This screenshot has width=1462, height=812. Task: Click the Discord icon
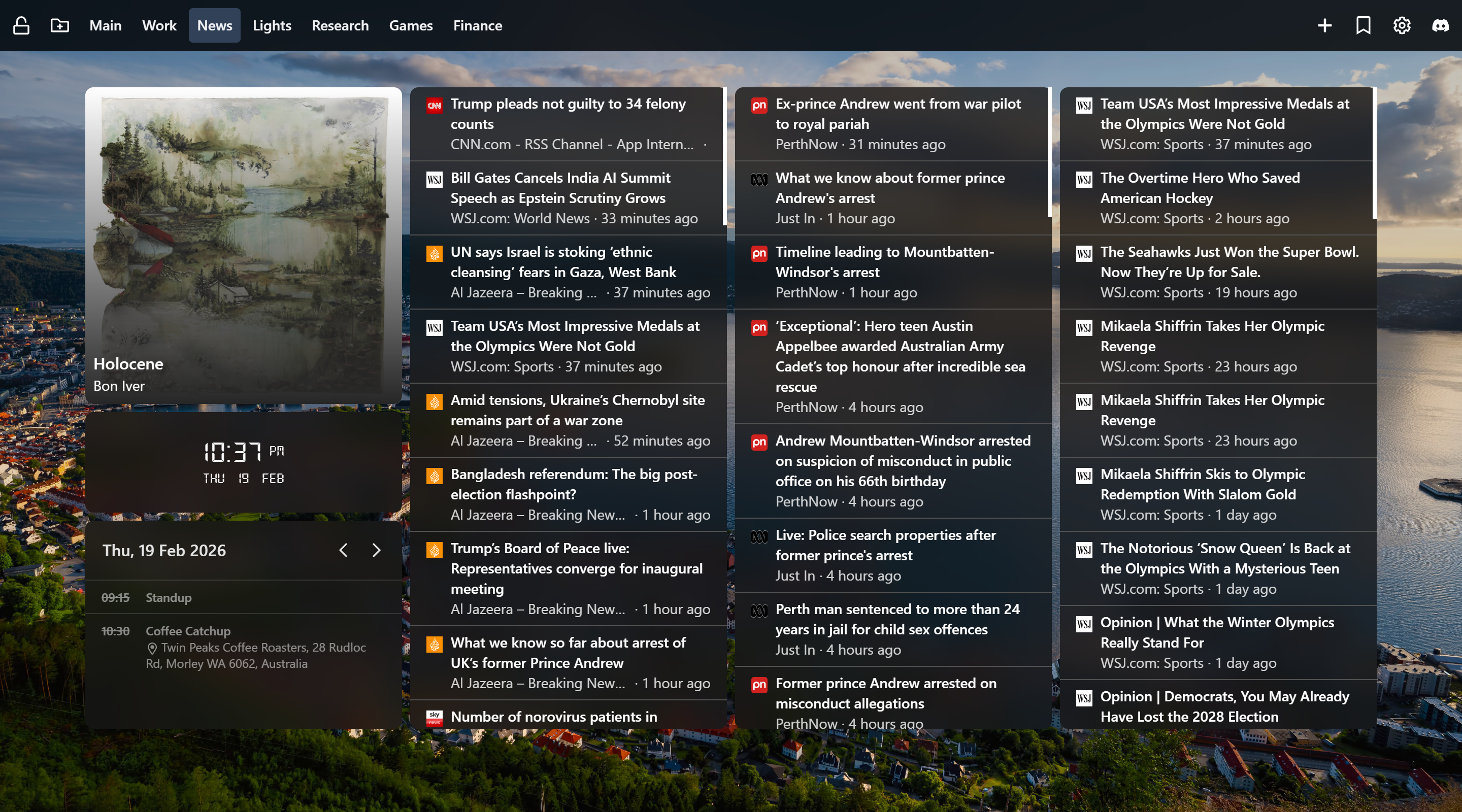coord(1441,25)
